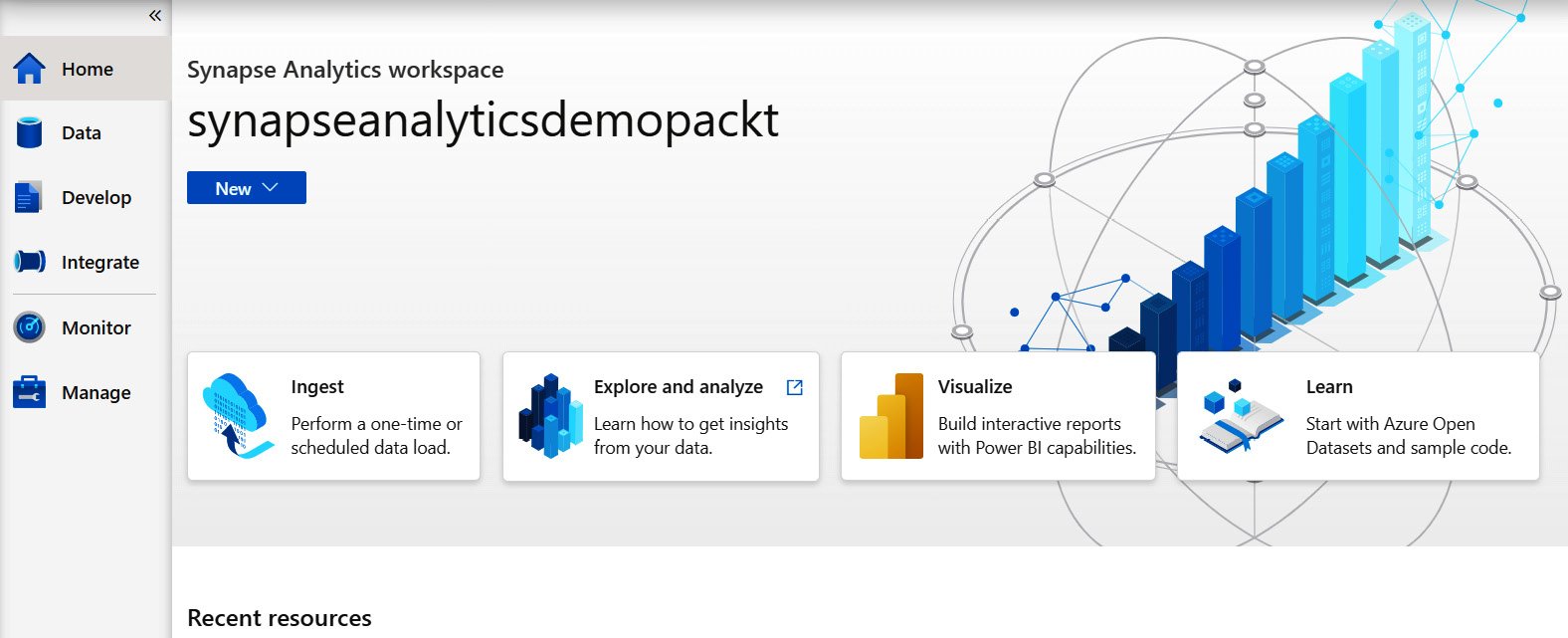1568x638 pixels.
Task: Click 'Perform a one-time or scheduled data load.' text
Action: 376,436
